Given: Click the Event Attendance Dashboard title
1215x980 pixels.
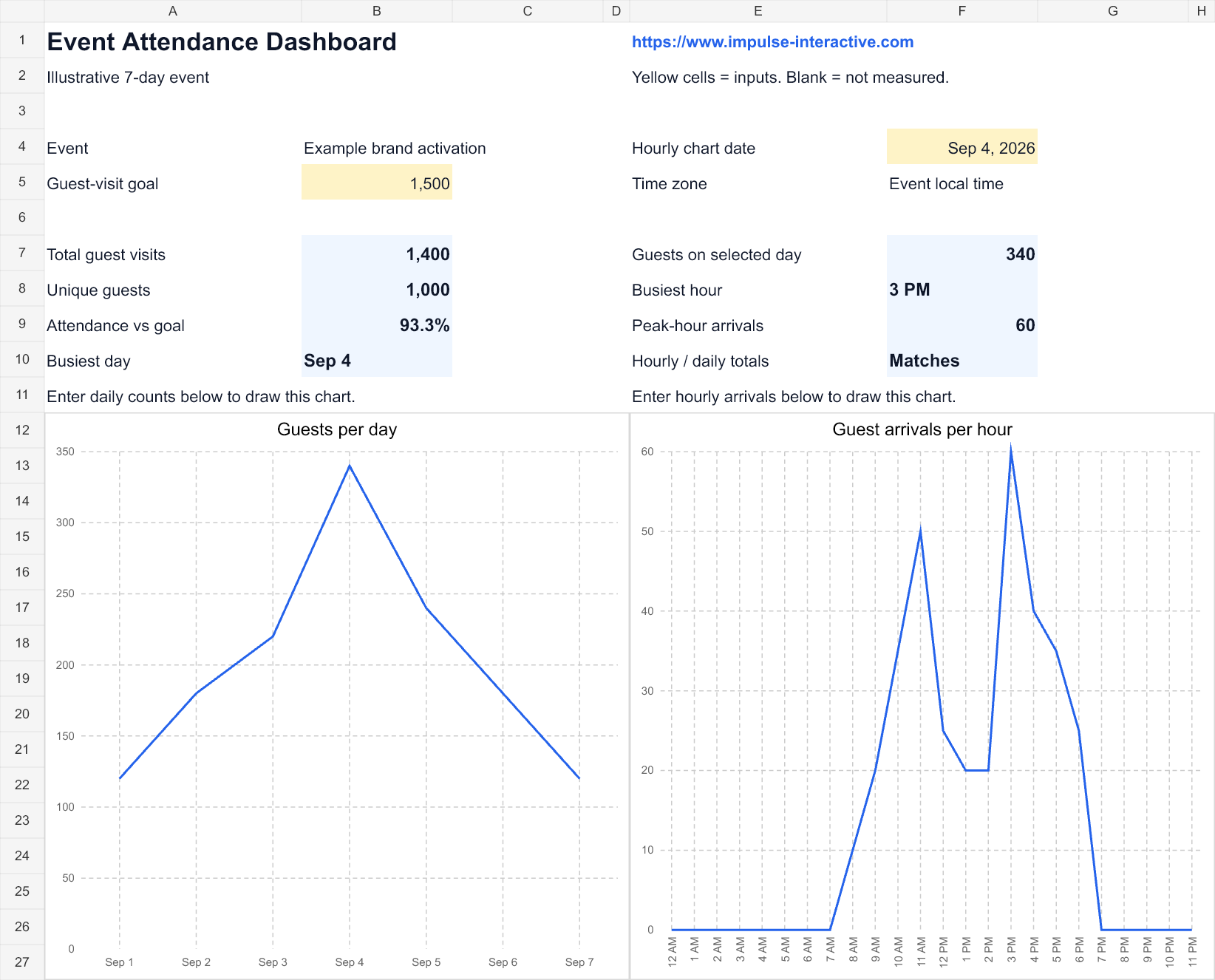Looking at the screenshot, I should click(x=222, y=42).
